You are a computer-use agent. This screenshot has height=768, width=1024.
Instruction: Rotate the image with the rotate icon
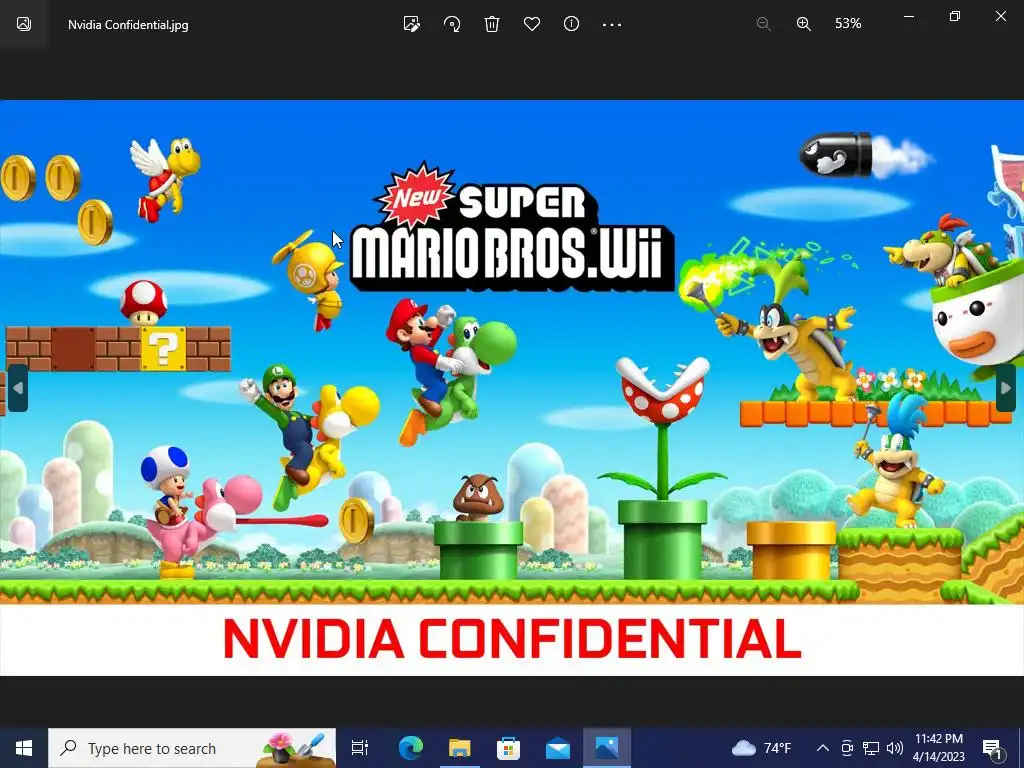[452, 24]
